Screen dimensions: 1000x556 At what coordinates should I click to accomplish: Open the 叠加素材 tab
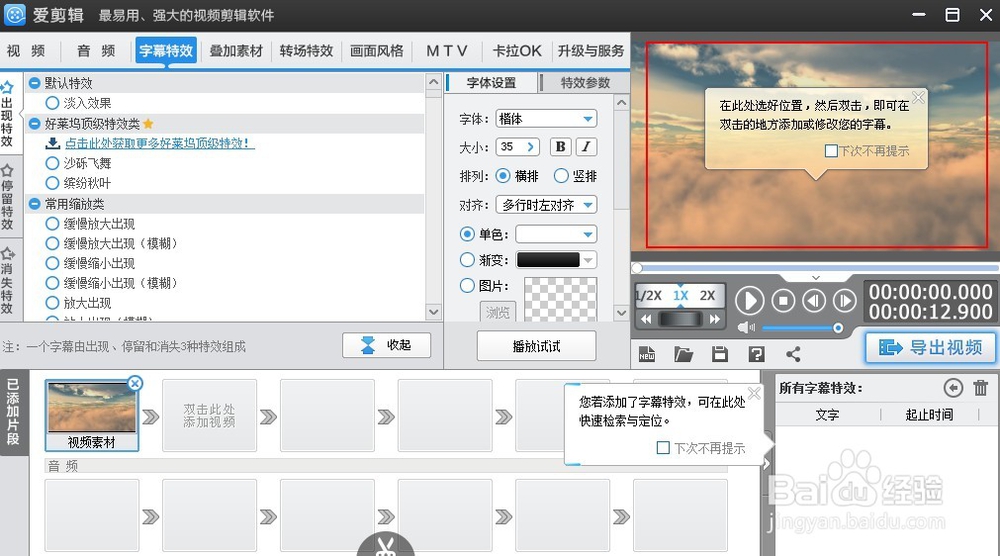(x=236, y=50)
